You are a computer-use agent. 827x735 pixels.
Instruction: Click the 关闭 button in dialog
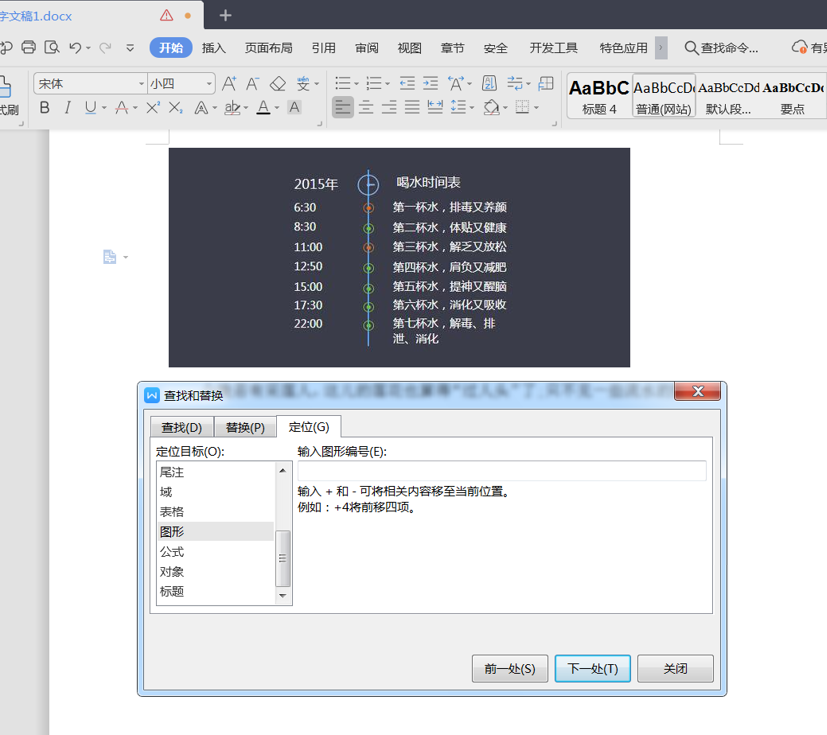tap(675, 669)
